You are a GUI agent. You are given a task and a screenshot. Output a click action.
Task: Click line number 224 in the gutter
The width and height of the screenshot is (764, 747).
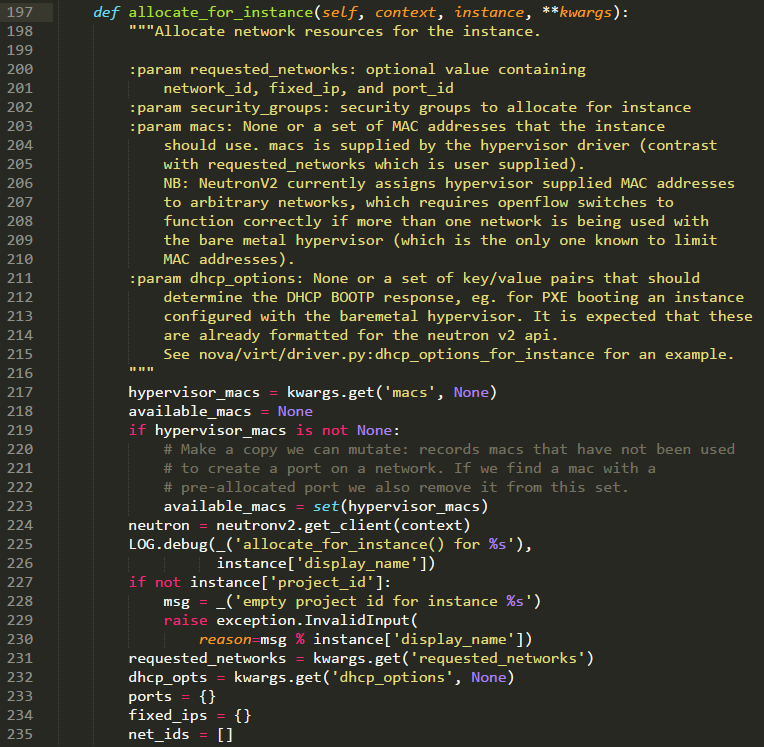[x=21, y=525]
